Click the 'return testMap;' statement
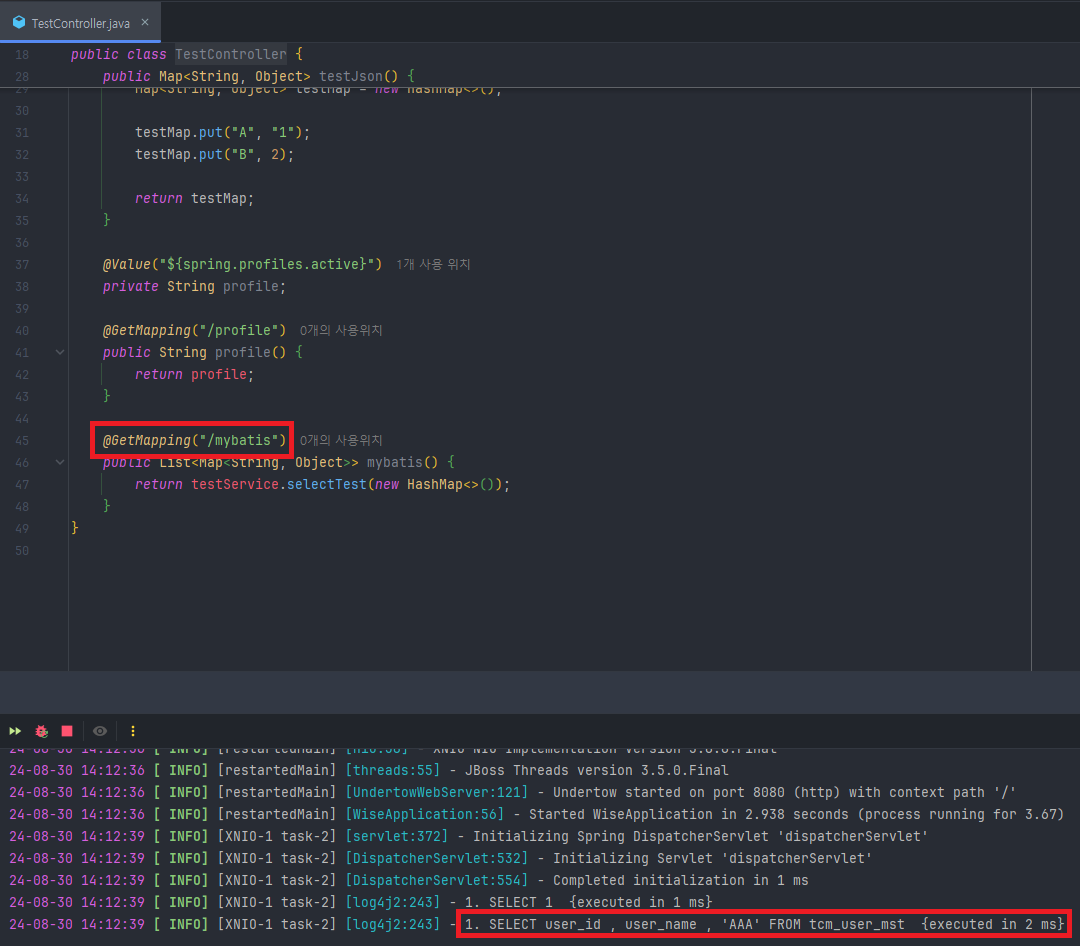Screen dimensions: 1080x946 [x=194, y=198]
